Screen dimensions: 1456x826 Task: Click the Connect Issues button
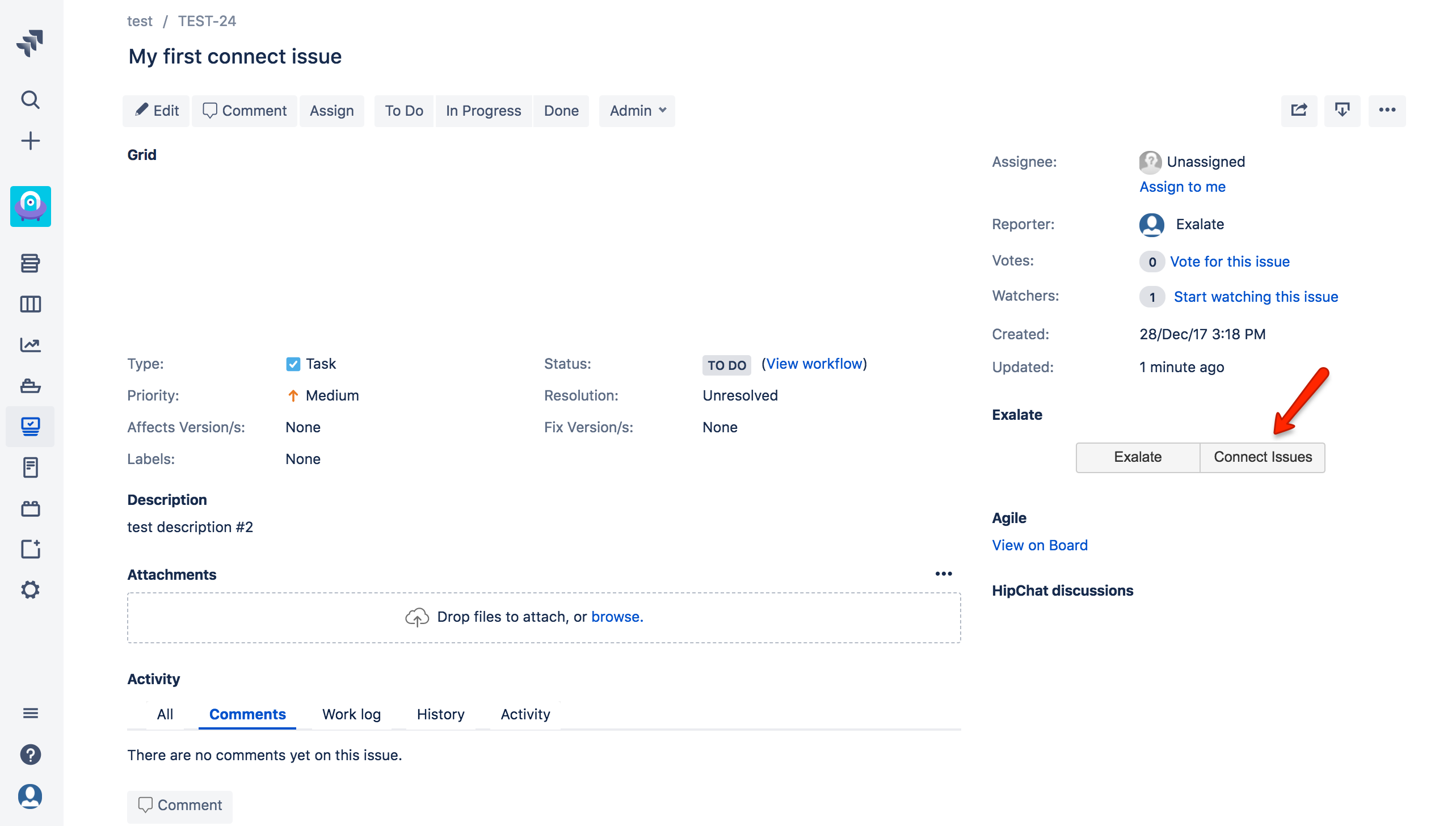tap(1263, 457)
